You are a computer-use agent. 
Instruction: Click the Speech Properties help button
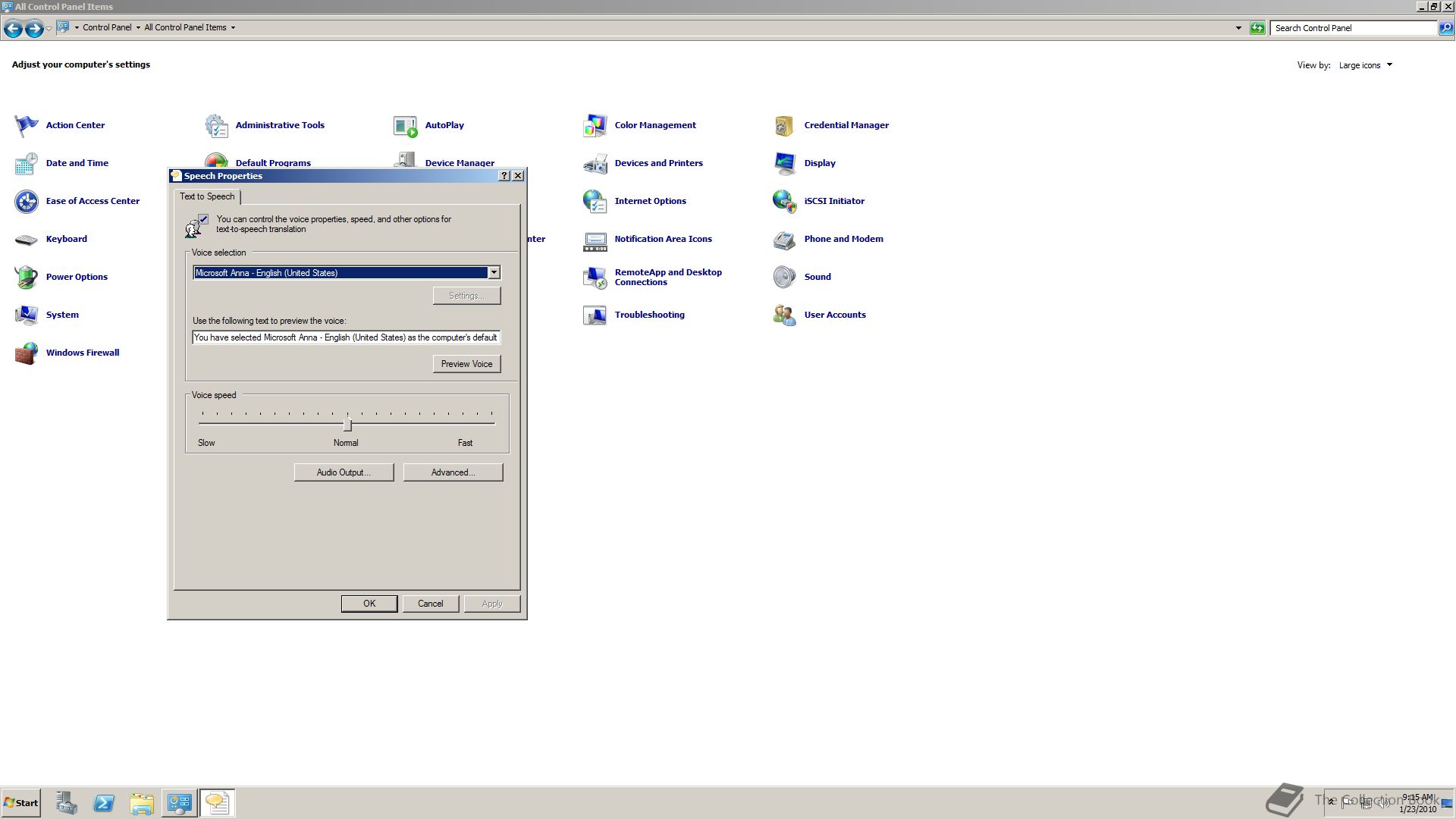[504, 175]
